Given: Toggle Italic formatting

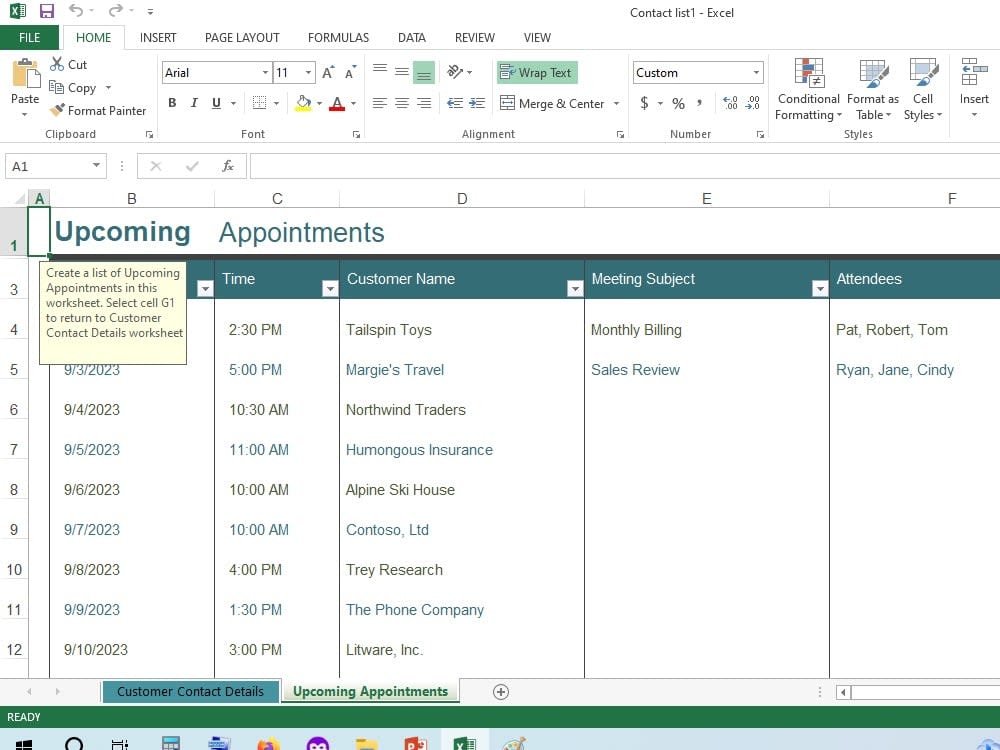Looking at the screenshot, I should 194,103.
